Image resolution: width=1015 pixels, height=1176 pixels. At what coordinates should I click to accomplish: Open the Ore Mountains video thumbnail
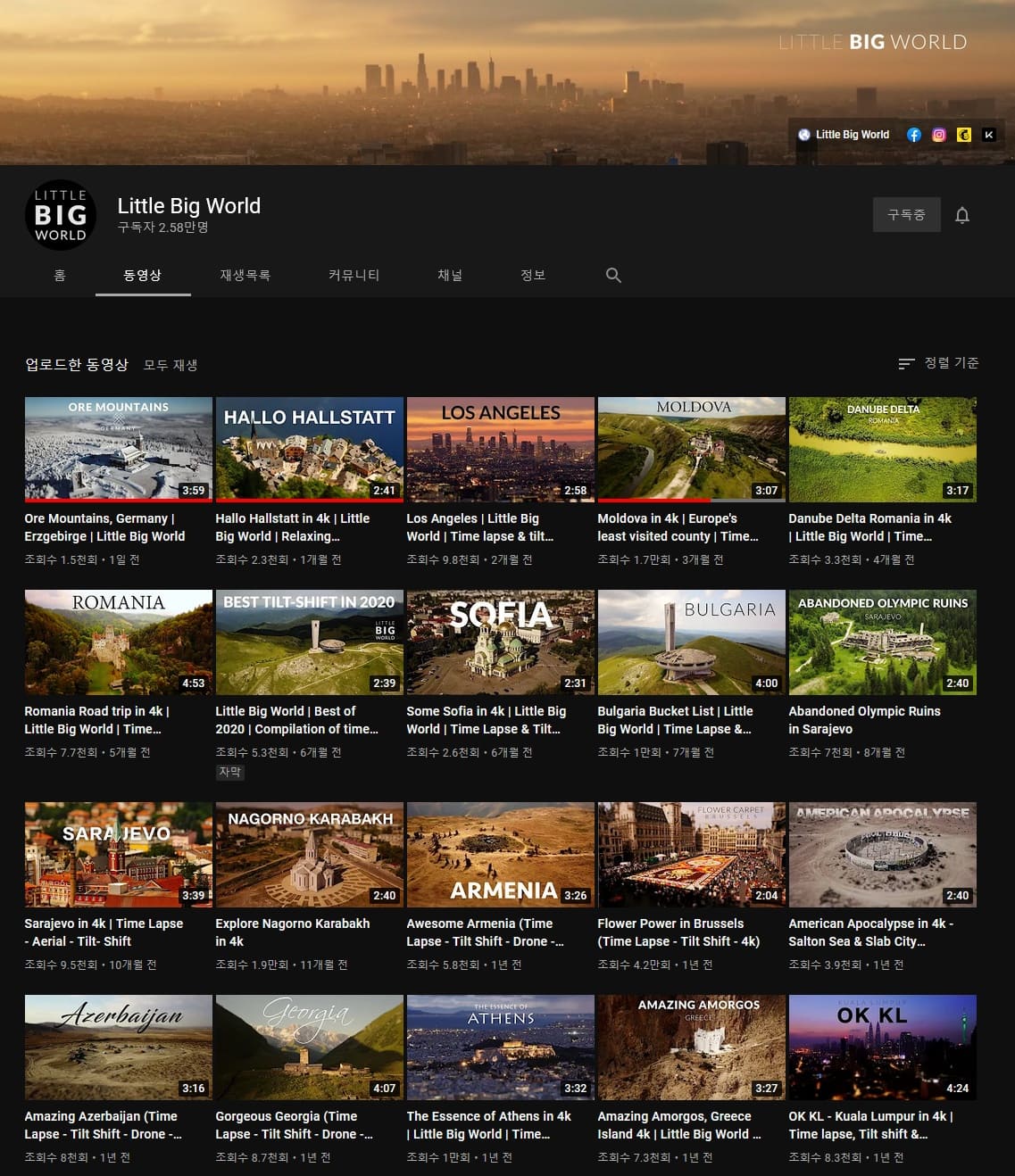click(119, 450)
